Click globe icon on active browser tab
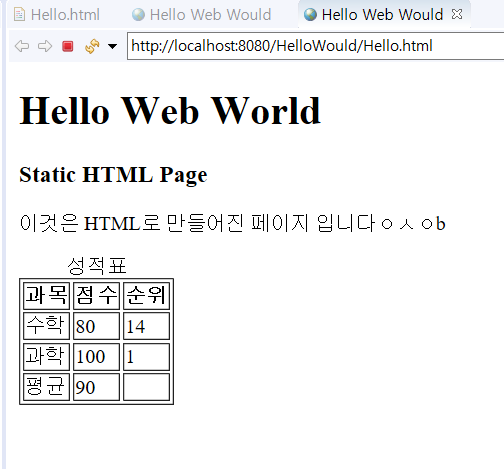Screen dimensions: 504x469 click(x=310, y=14)
